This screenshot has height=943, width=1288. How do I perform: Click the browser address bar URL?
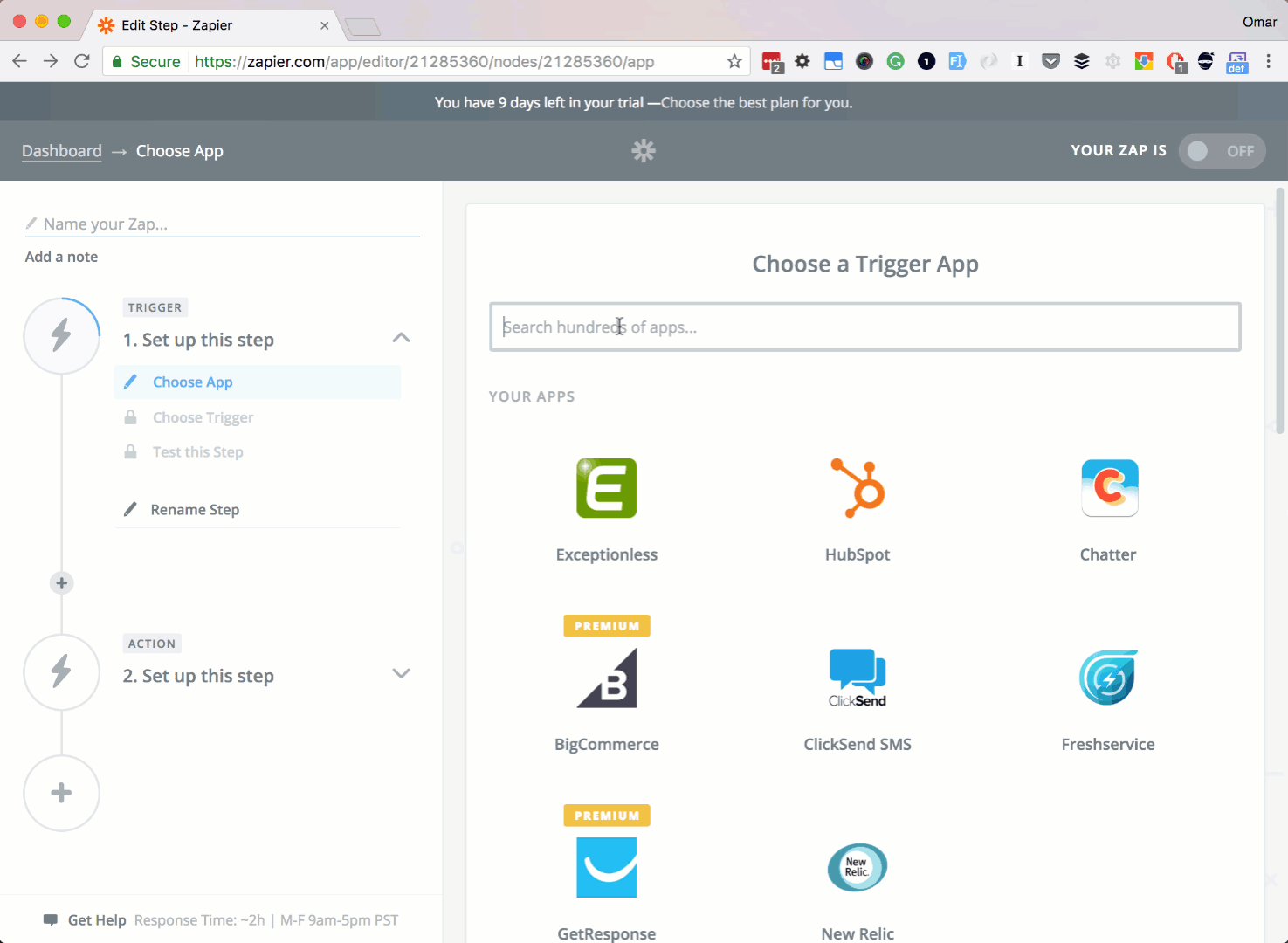pos(424,61)
